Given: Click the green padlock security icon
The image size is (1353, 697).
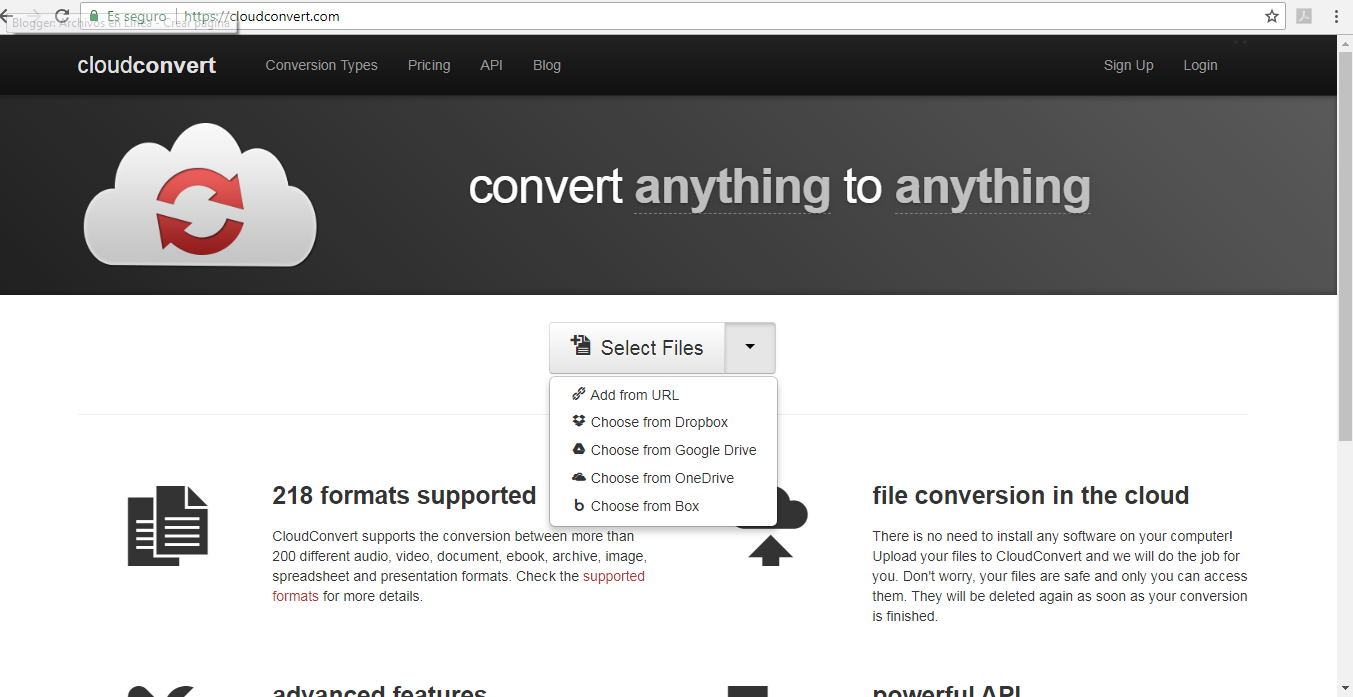Looking at the screenshot, I should coord(94,16).
